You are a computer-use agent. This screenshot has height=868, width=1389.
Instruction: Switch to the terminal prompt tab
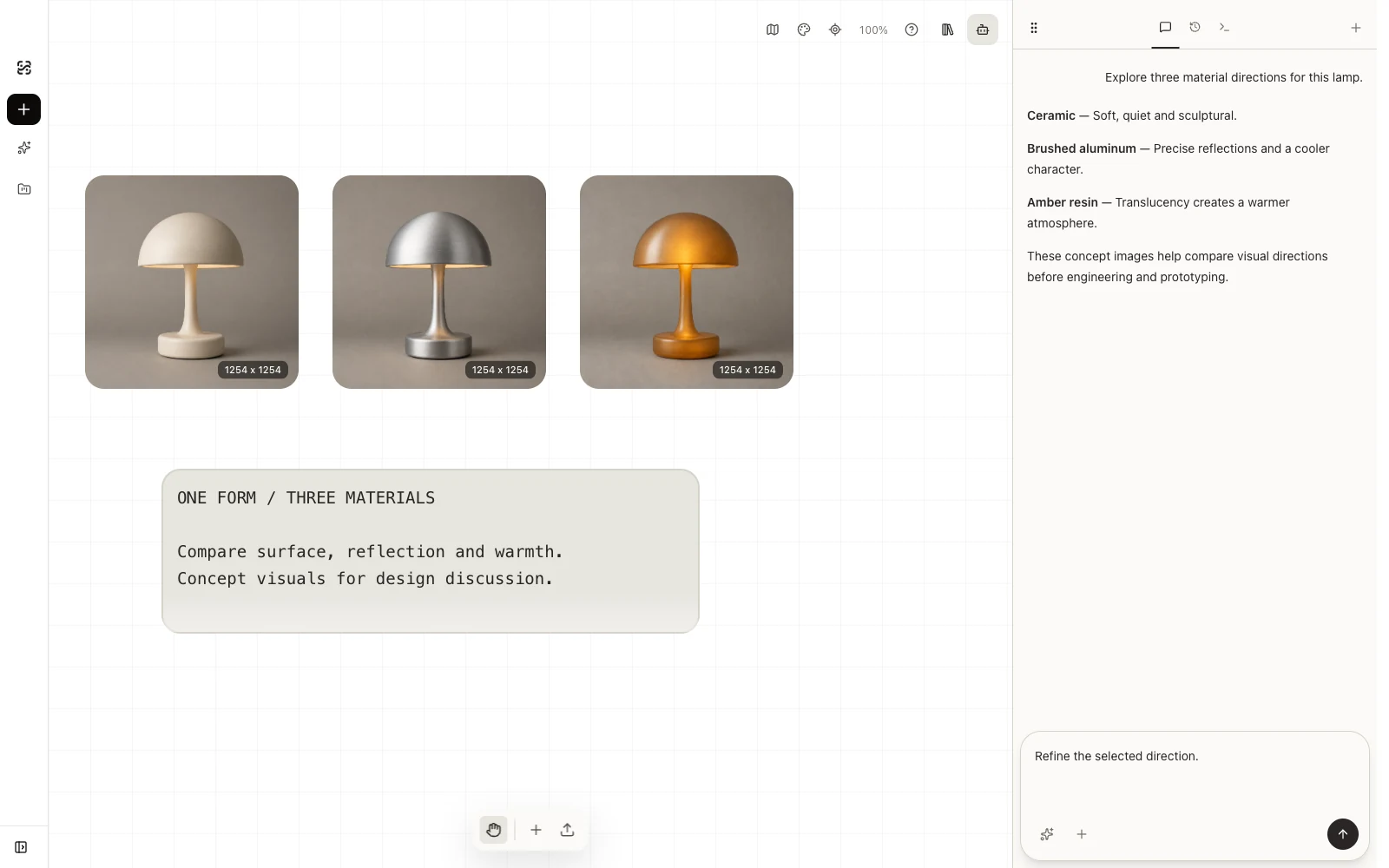tap(1224, 28)
